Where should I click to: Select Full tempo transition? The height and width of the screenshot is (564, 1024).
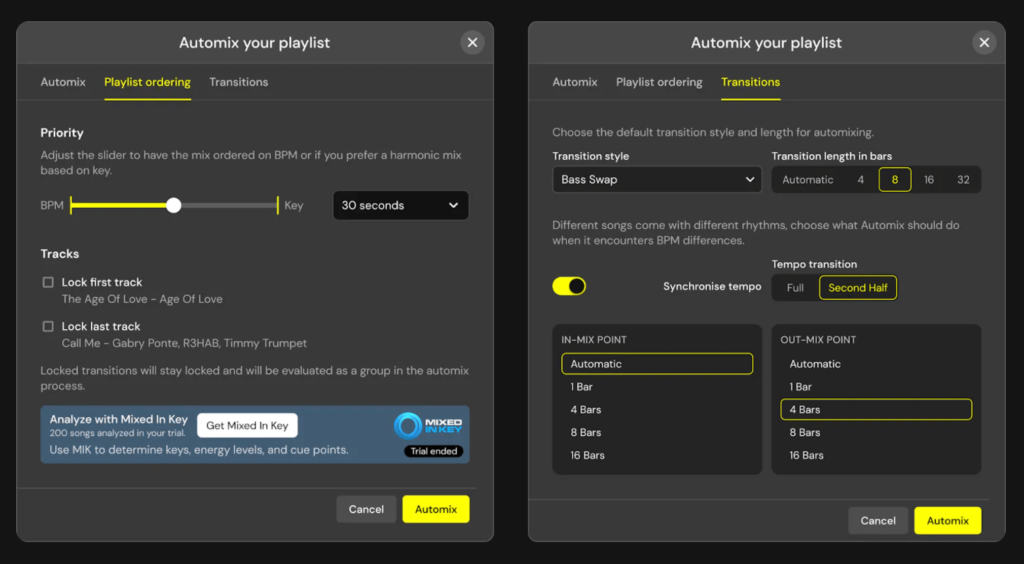point(795,287)
